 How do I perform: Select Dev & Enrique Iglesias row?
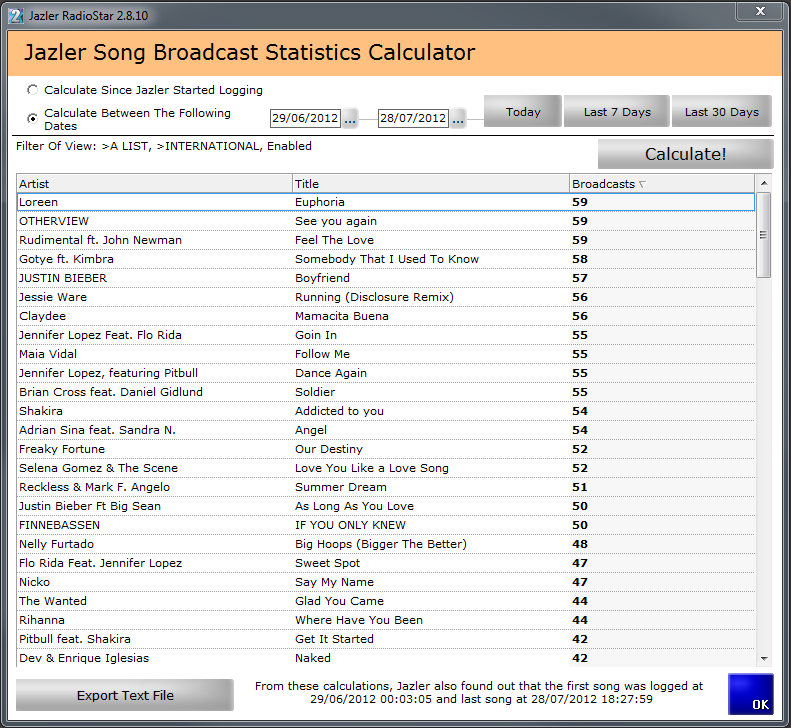click(x=386, y=658)
